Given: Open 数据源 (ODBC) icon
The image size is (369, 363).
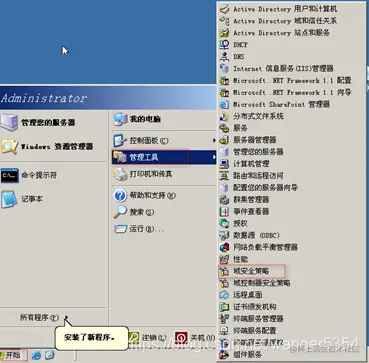Looking at the screenshot, I should [225, 235].
